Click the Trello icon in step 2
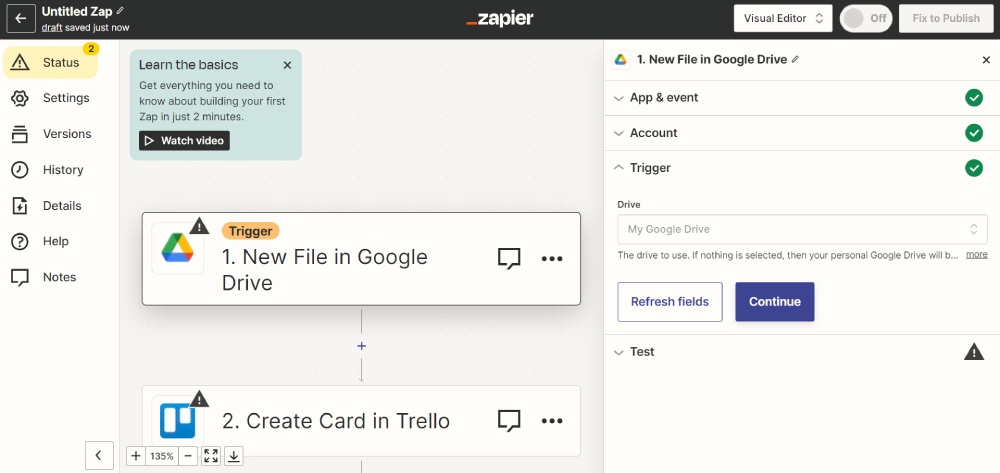Image resolution: width=1000 pixels, height=473 pixels. coord(177,421)
